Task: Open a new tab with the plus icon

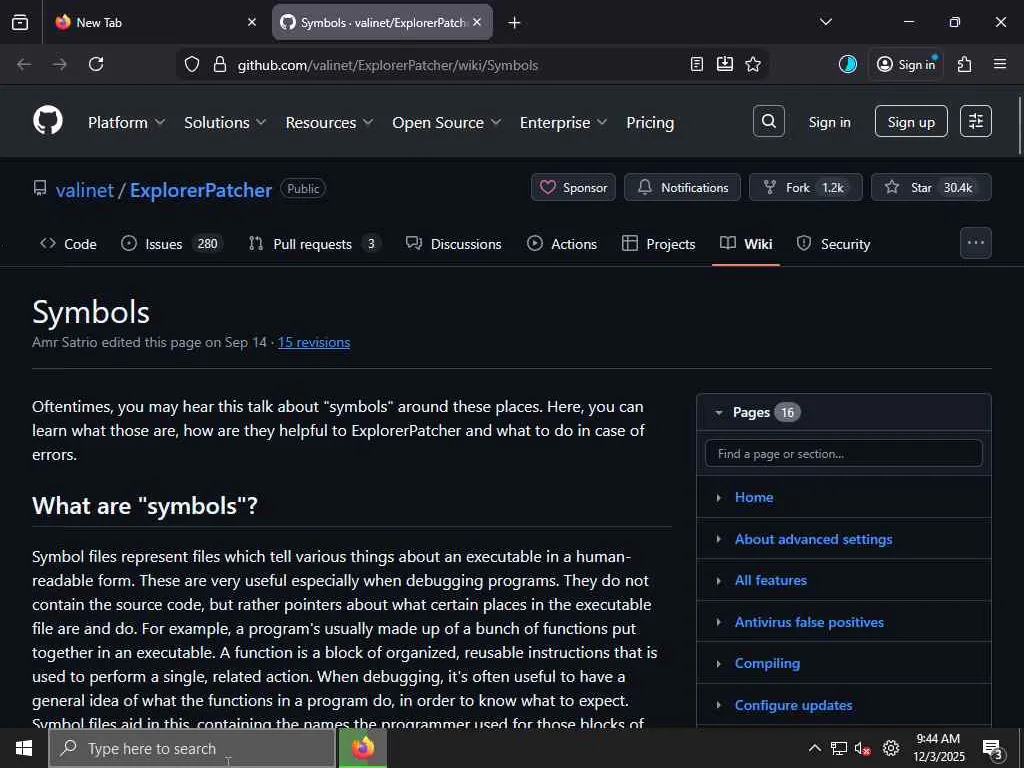Action: 514,23
